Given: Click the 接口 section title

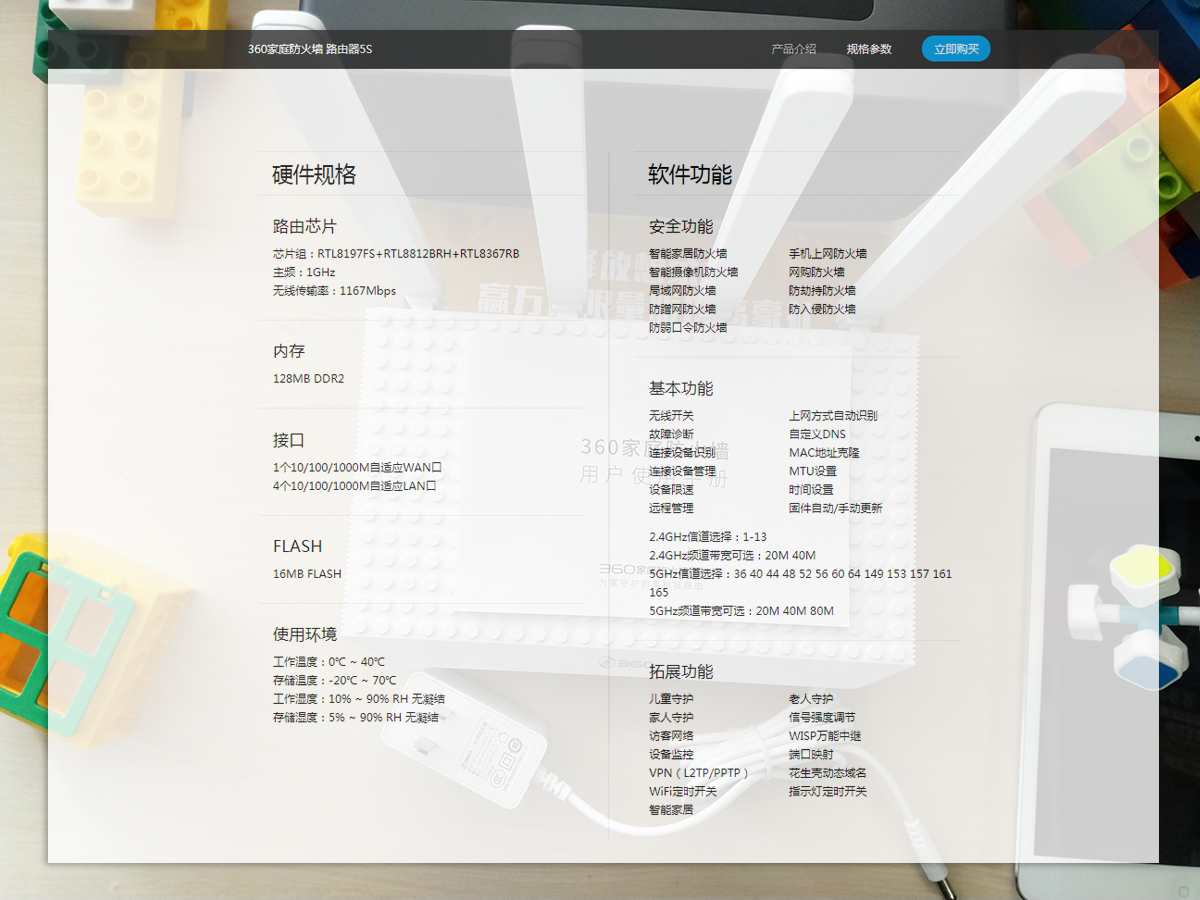Looking at the screenshot, I should tap(289, 440).
